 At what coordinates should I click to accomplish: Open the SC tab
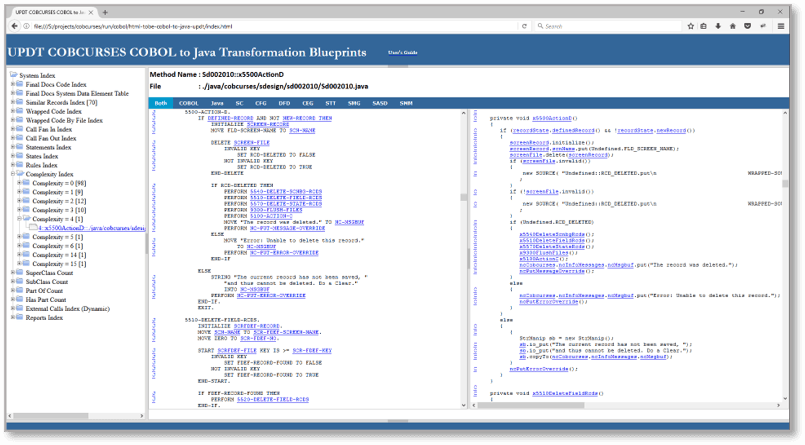pyautogui.click(x=239, y=103)
